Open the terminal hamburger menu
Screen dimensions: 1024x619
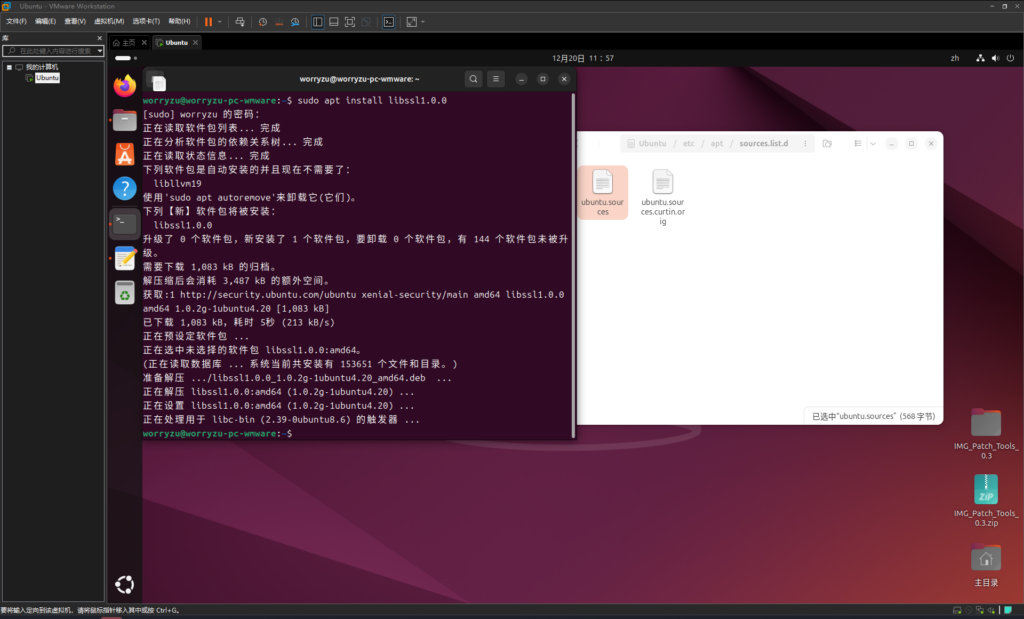point(496,79)
